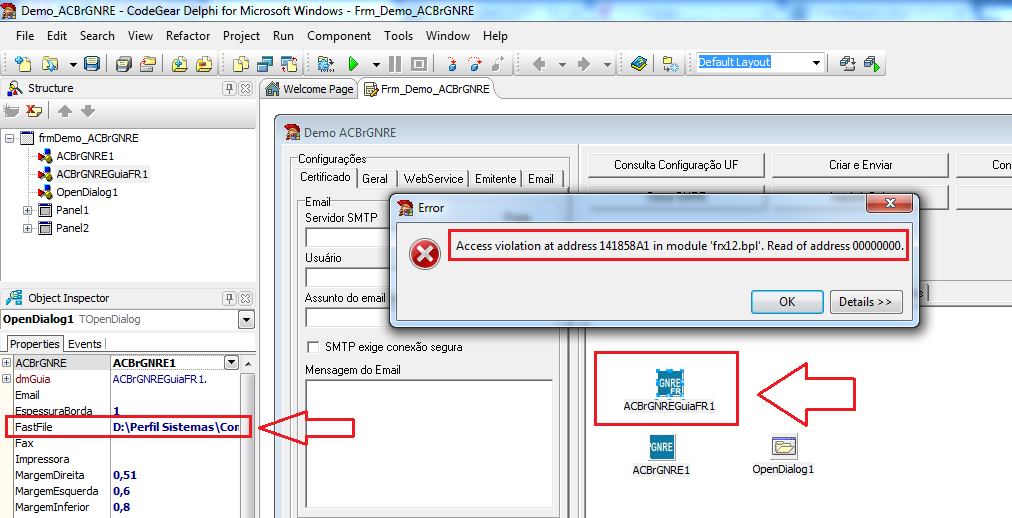Click the Structure Delete item icon
Image resolution: width=1012 pixels, height=518 pixels.
pos(34,111)
